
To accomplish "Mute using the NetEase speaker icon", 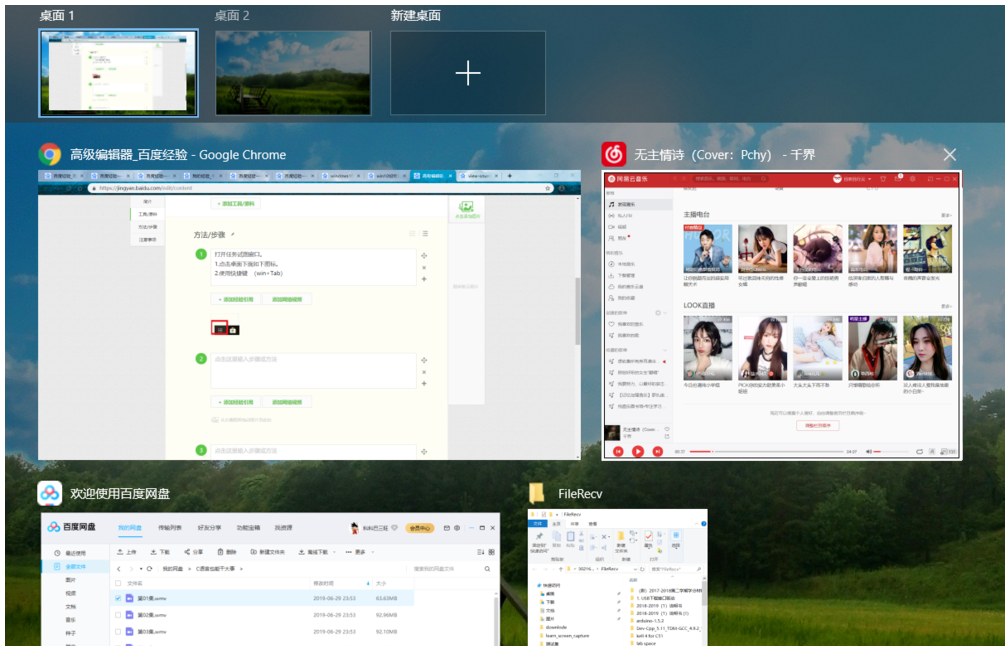I will (869, 452).
